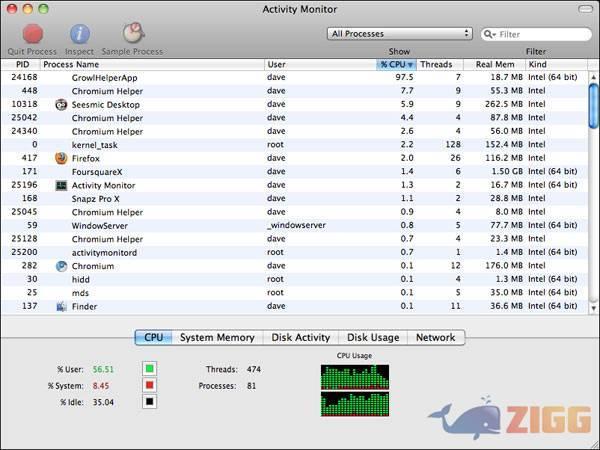Click the Chromium app icon
The image size is (600, 450).
coord(61,266)
